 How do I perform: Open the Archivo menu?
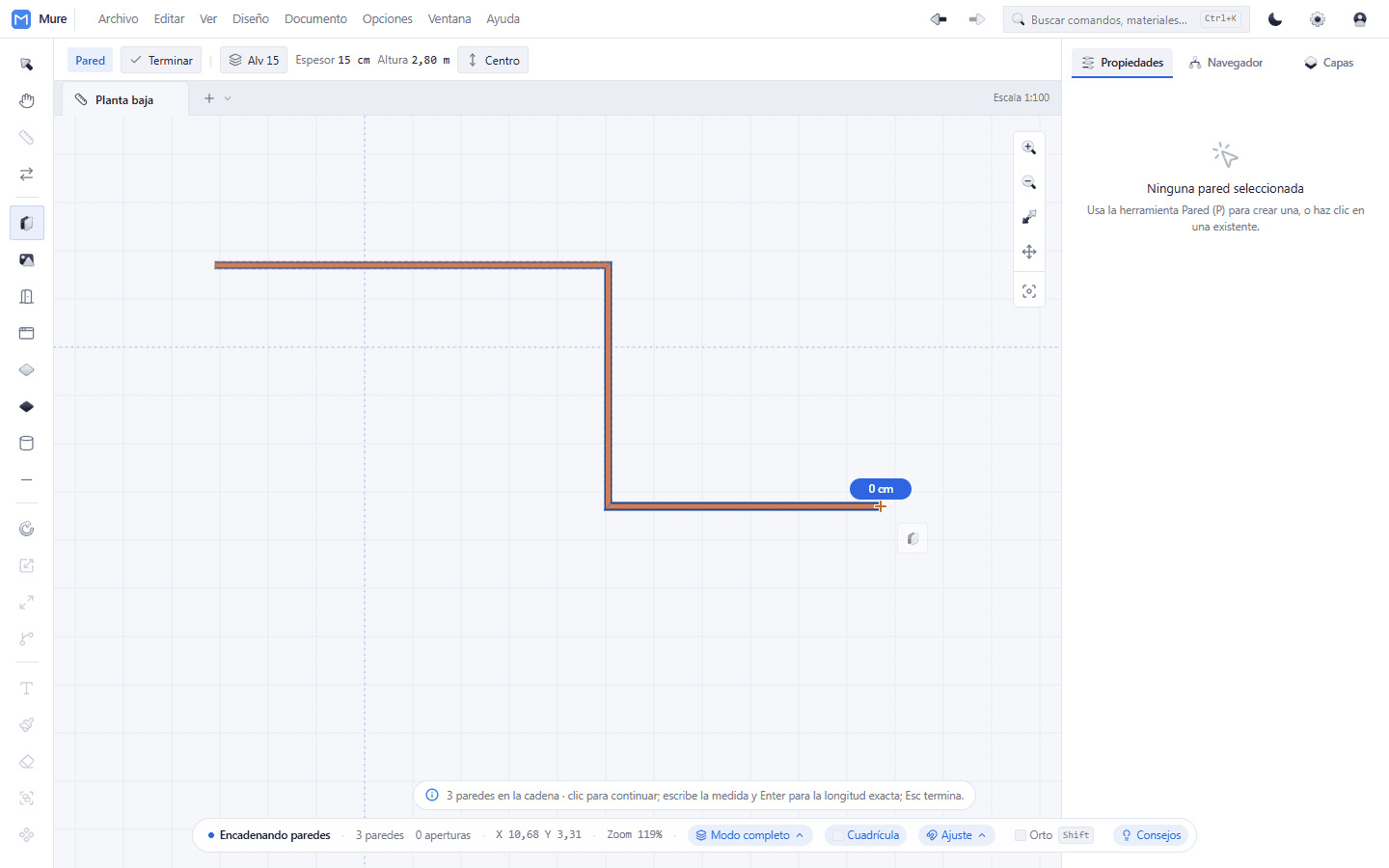(x=119, y=19)
